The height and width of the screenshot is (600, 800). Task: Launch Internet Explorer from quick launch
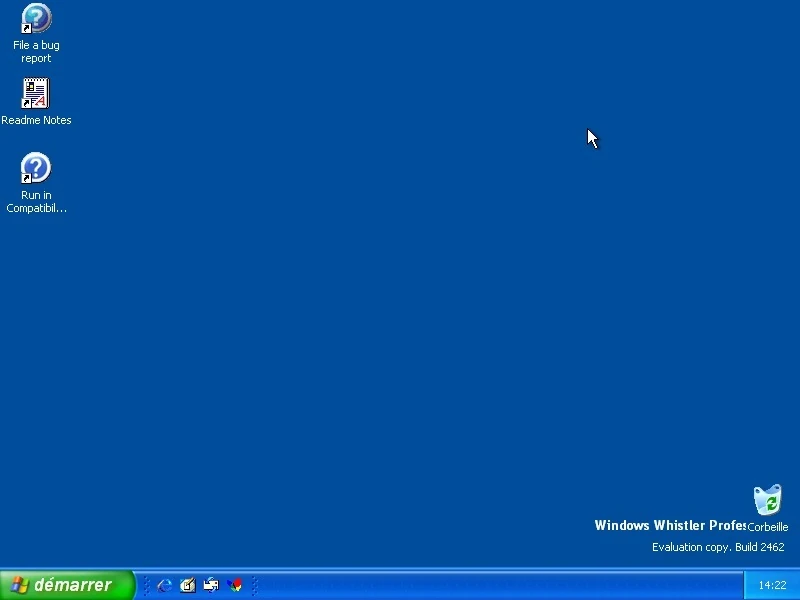(163, 585)
